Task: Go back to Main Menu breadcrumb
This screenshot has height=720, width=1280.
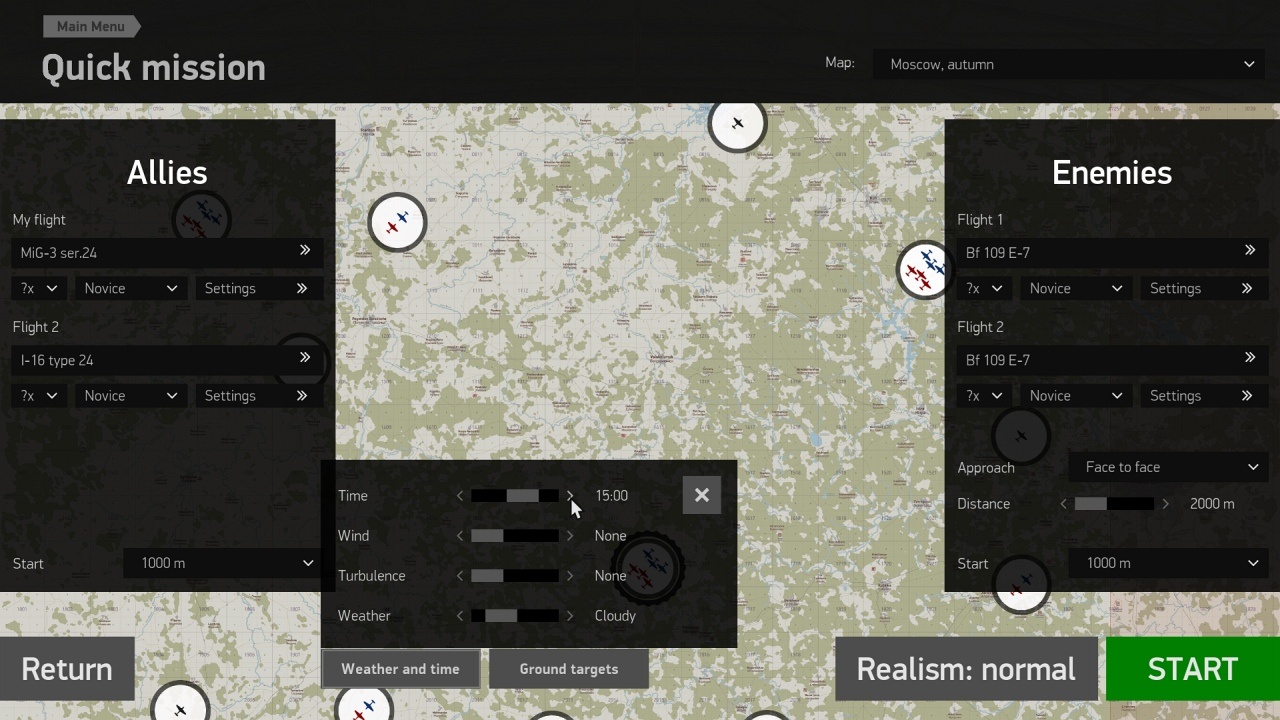Action: (90, 26)
